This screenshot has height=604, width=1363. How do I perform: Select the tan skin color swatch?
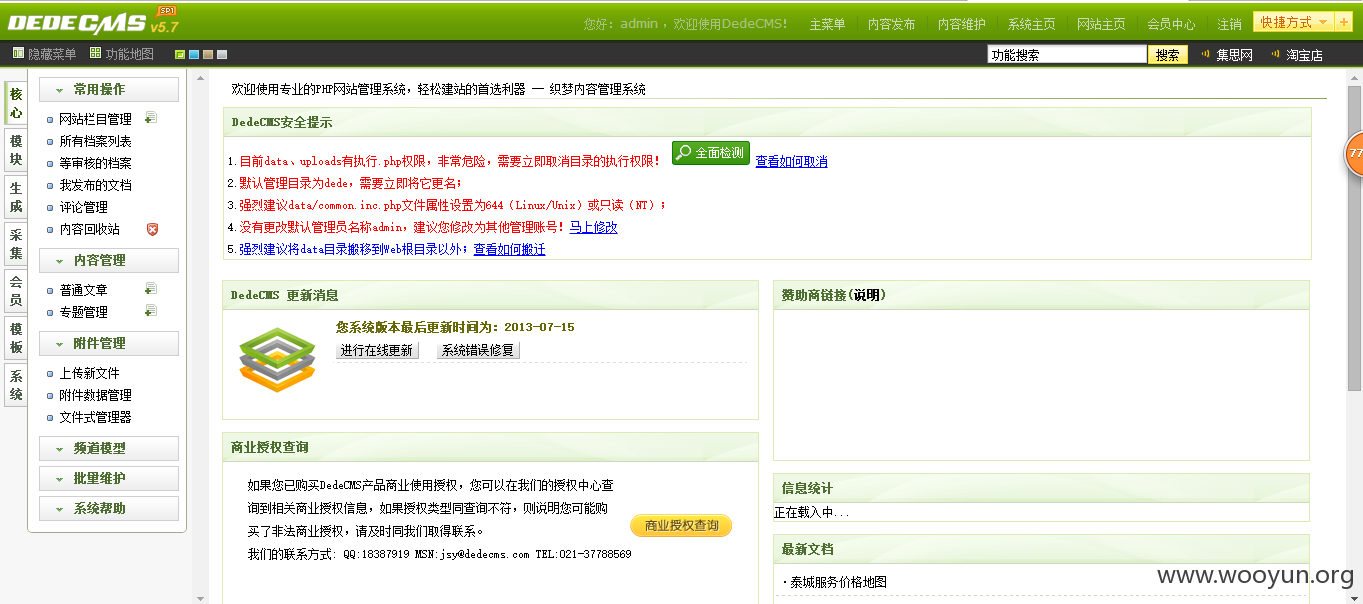coord(208,54)
